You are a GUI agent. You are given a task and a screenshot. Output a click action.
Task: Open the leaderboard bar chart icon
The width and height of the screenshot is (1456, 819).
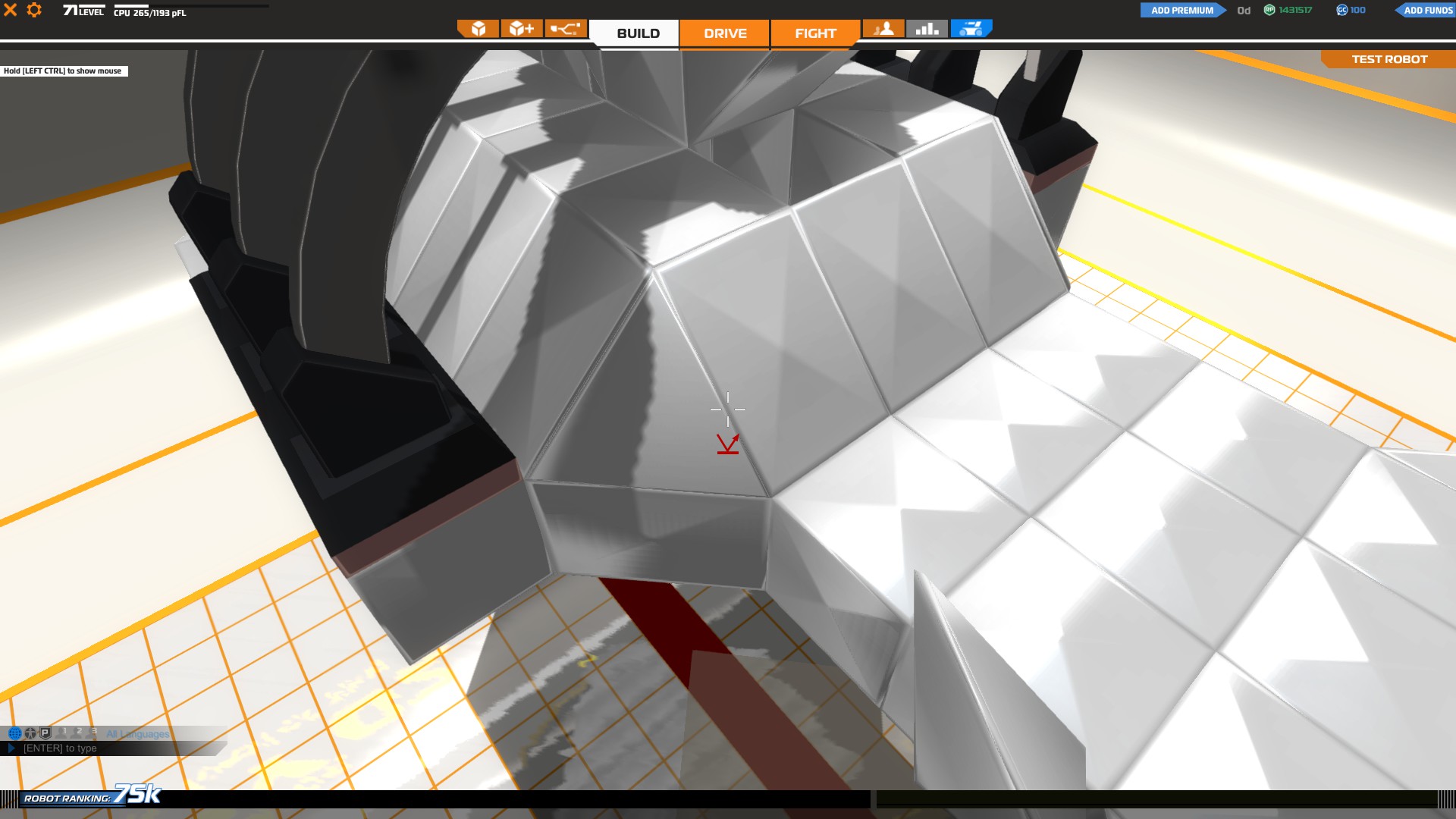click(x=927, y=29)
